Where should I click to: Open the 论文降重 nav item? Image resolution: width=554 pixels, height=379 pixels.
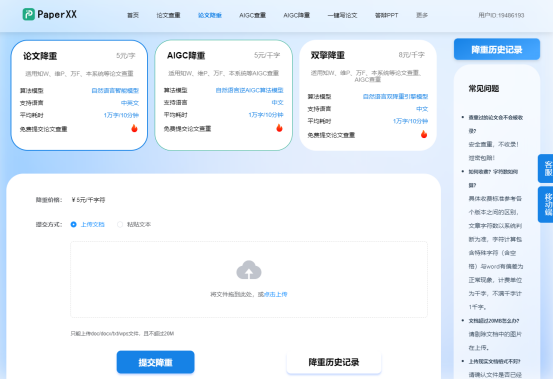(x=210, y=15)
